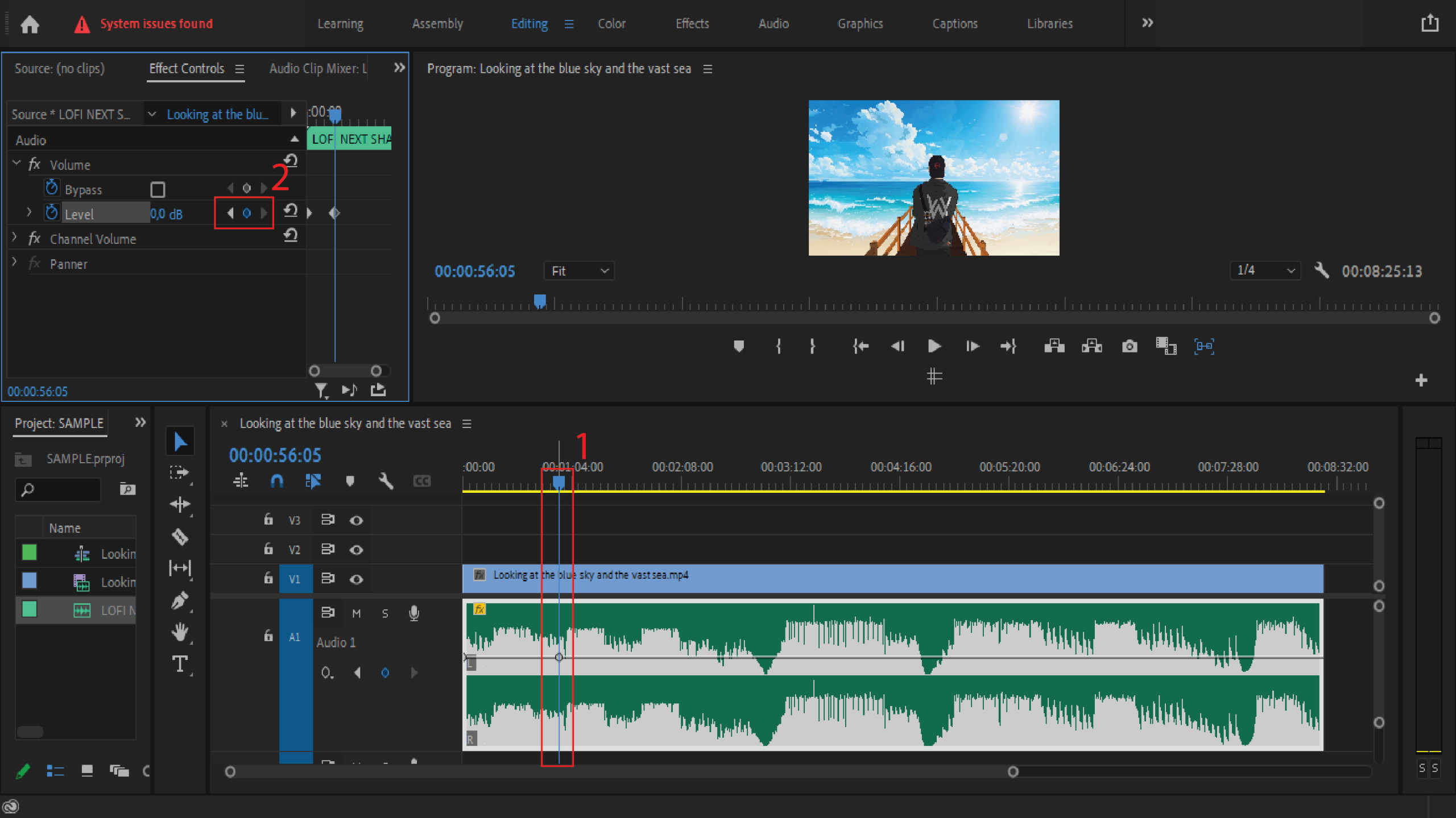Select the Razor tool
The width and height of the screenshot is (1456, 818).
pos(180,537)
